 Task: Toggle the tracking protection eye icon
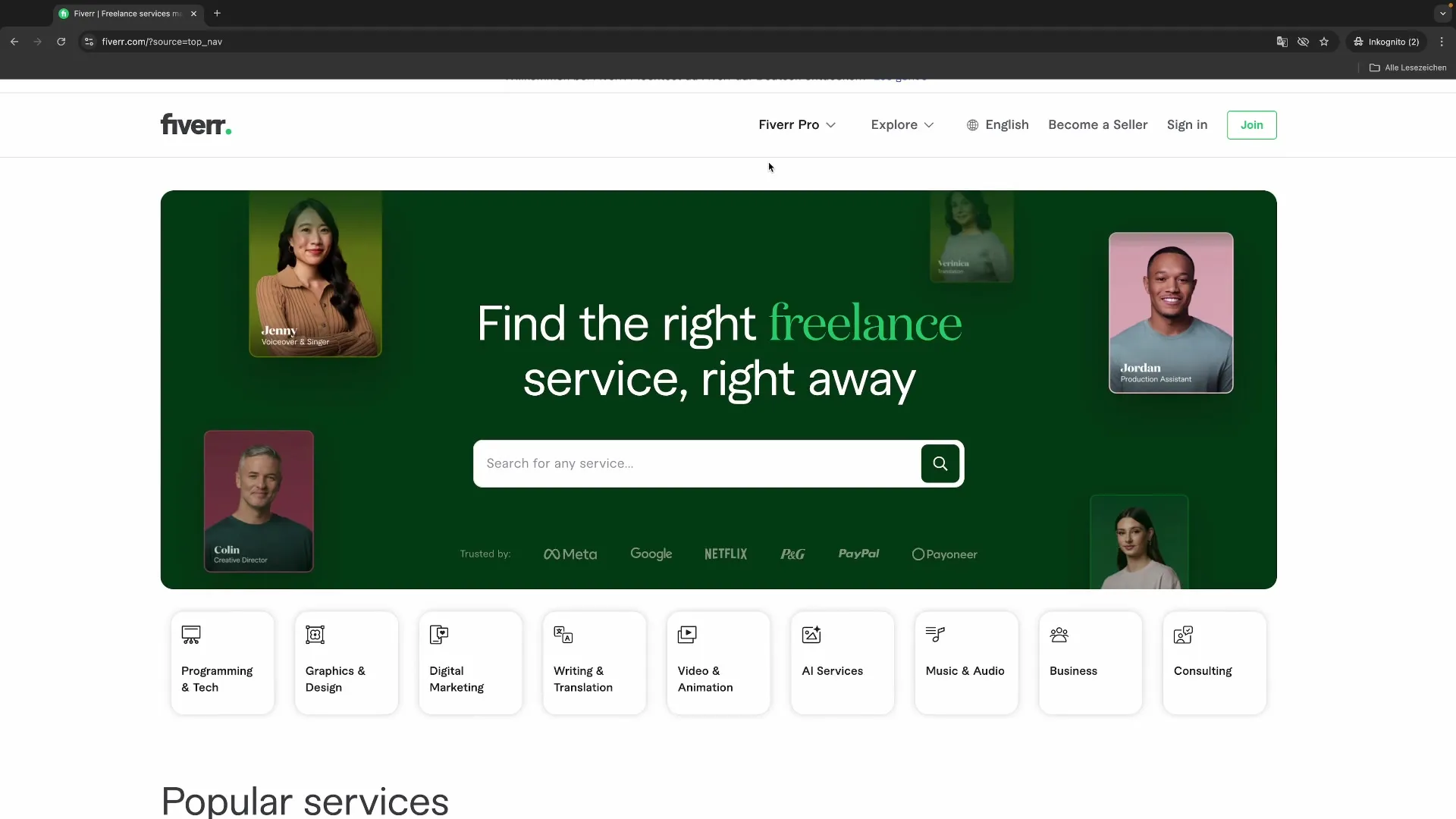1303,42
